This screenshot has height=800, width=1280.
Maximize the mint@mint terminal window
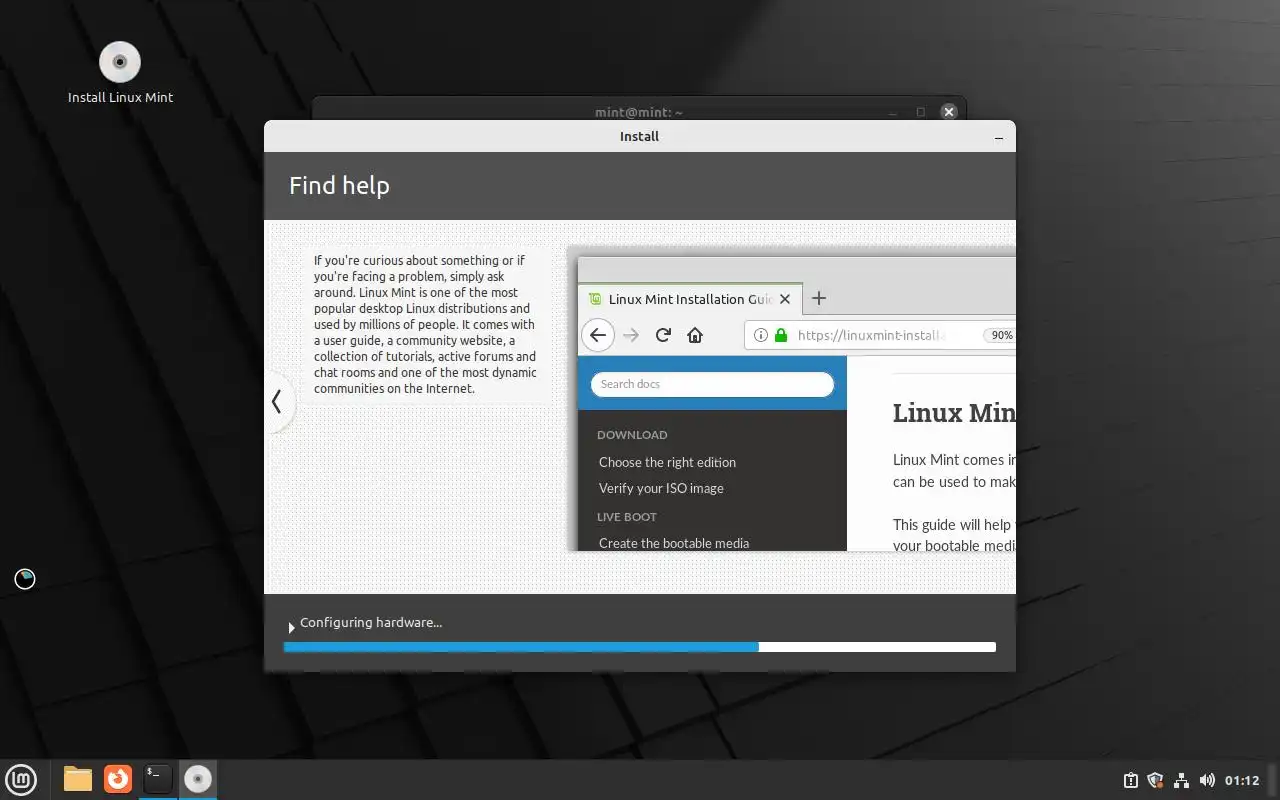coord(921,112)
